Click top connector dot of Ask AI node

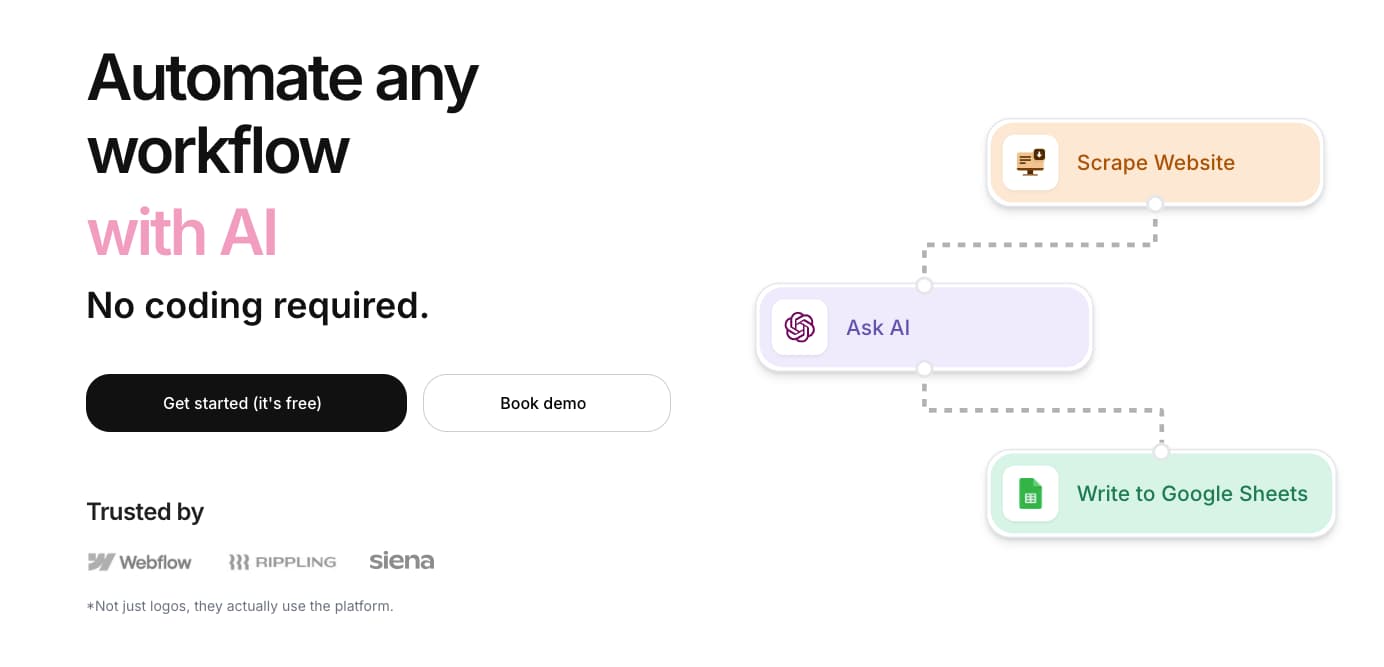924,286
